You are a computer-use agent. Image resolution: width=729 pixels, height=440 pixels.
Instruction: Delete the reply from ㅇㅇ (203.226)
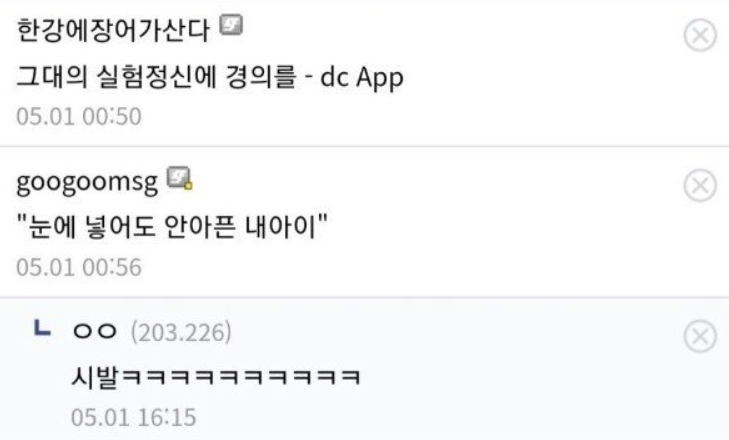(700, 336)
